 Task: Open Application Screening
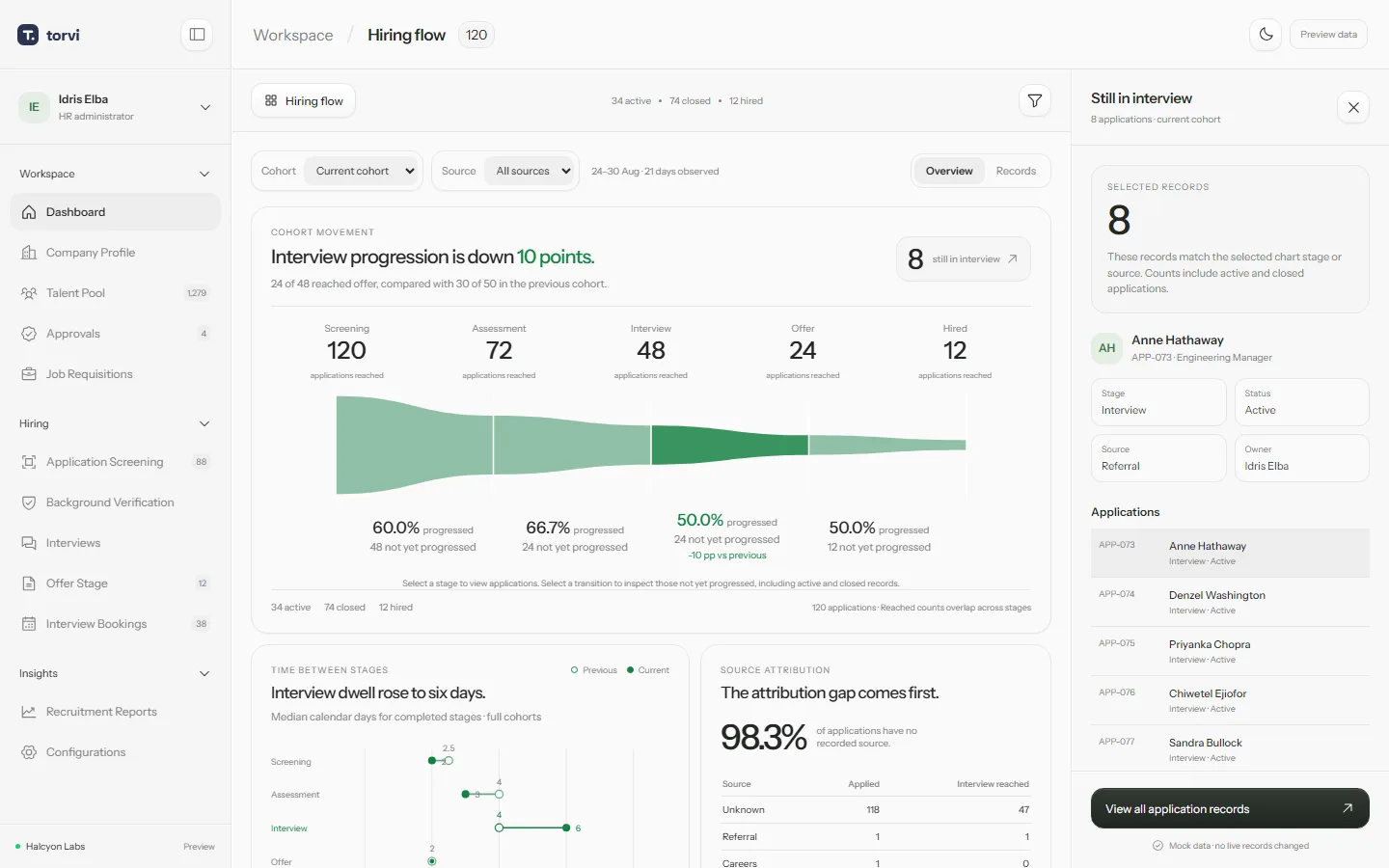[x=115, y=462]
